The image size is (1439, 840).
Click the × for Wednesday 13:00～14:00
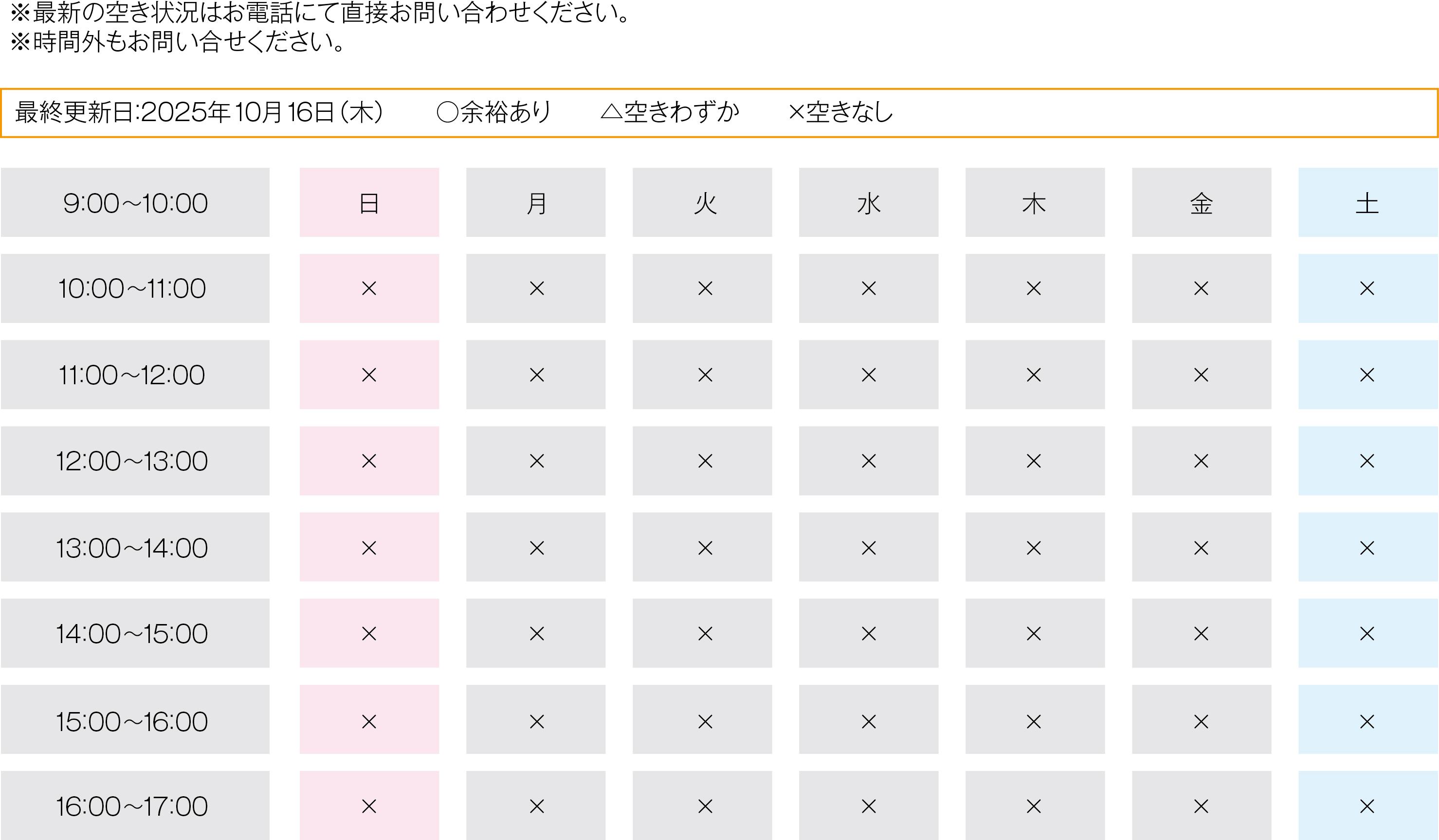point(869,548)
